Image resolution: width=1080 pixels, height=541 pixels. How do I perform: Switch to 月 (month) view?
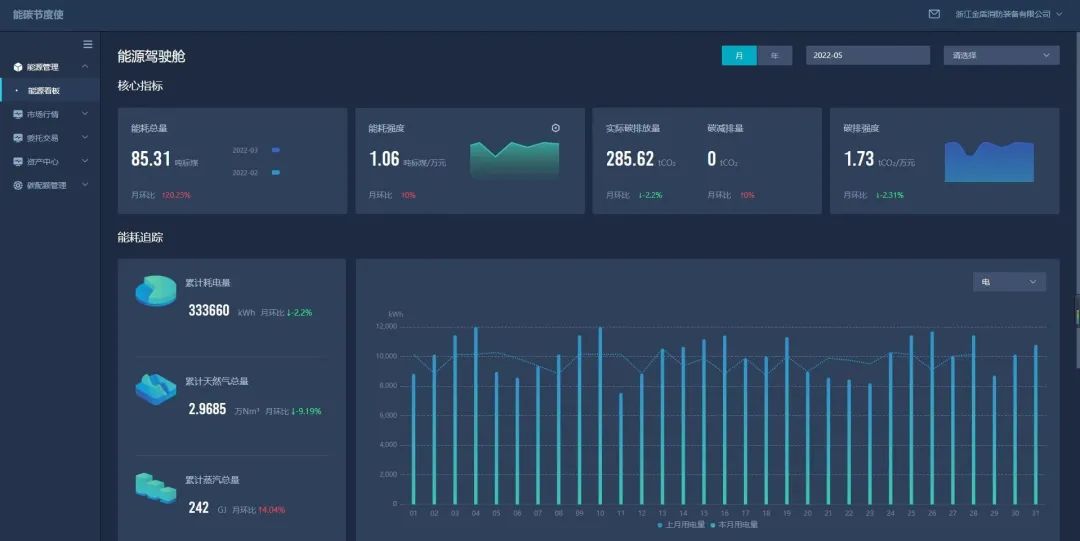(739, 56)
